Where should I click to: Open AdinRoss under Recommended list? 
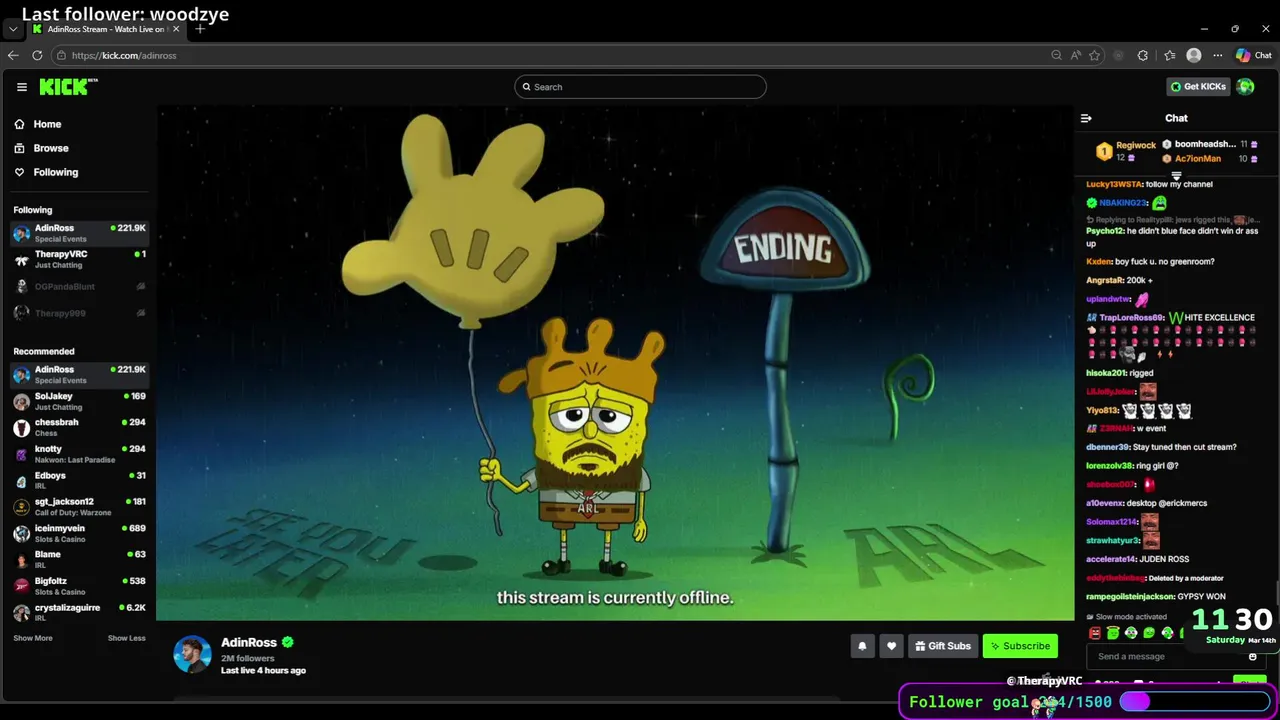(79, 374)
